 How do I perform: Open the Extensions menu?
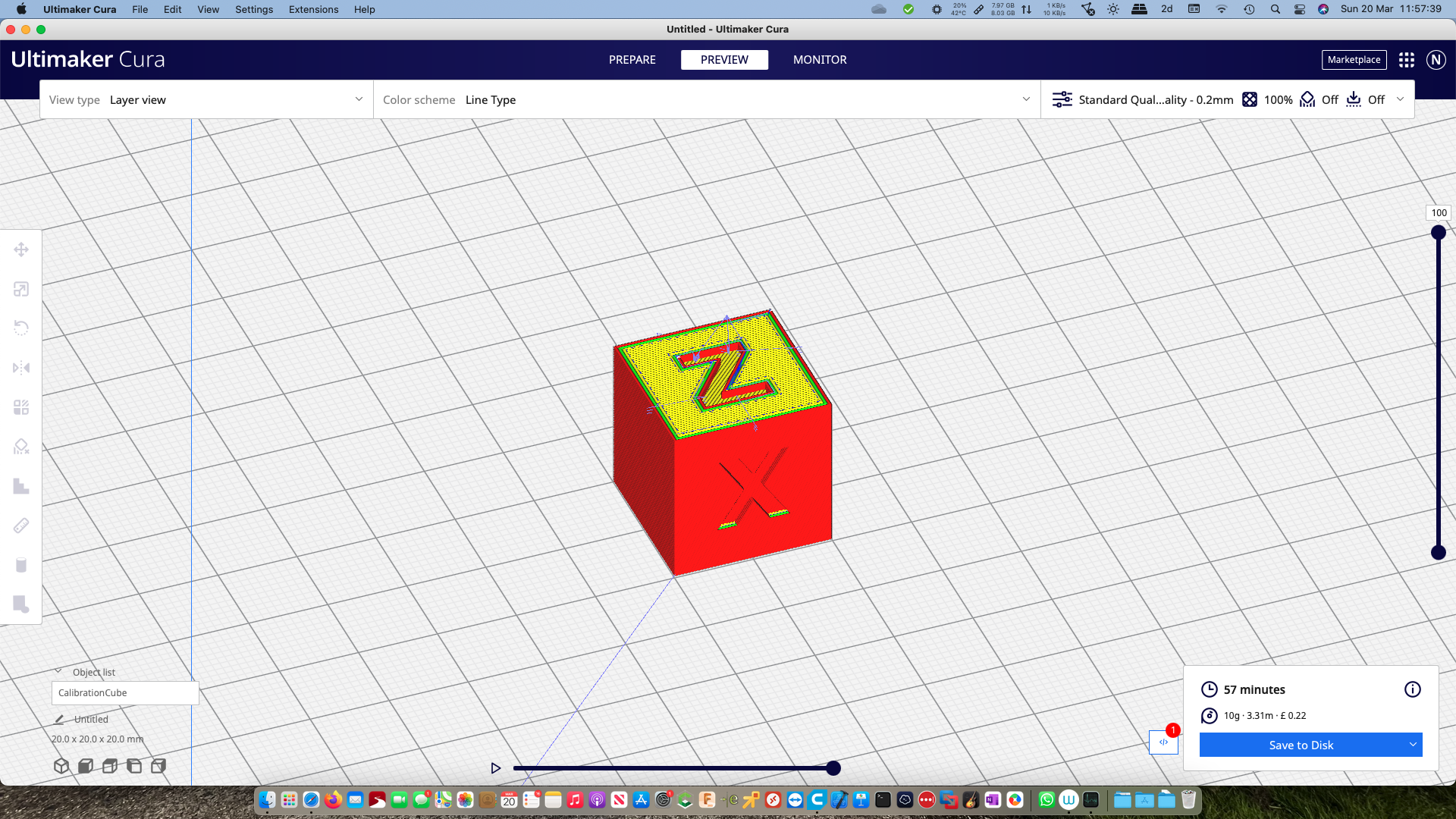click(313, 9)
